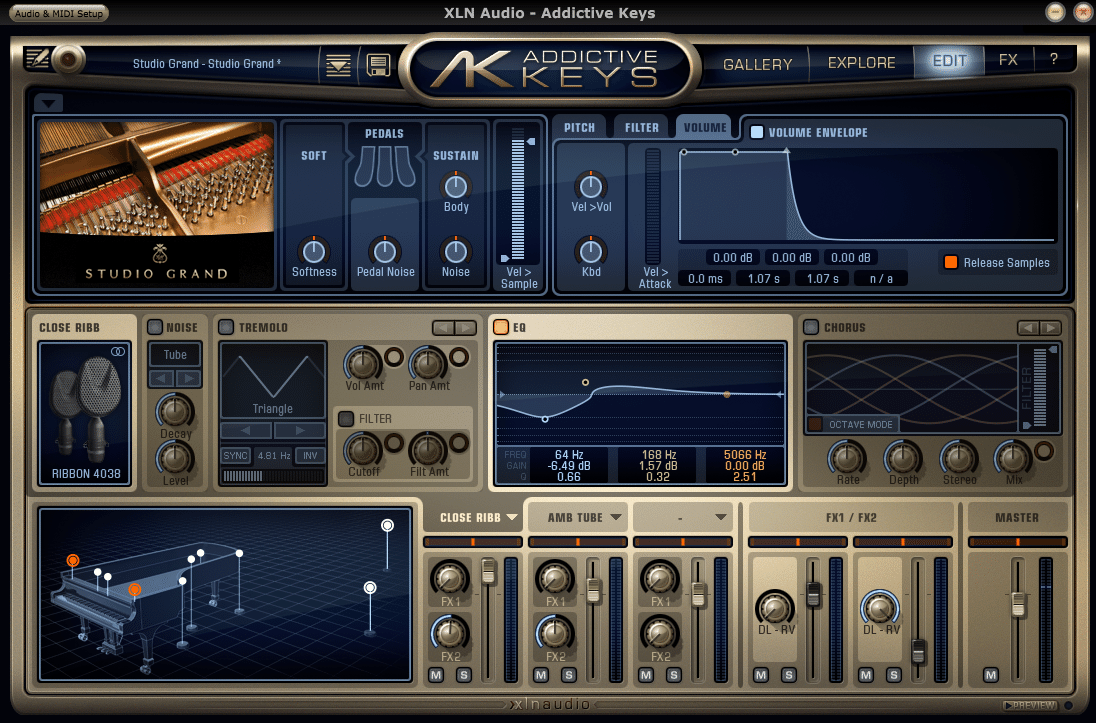Click the RIBBON 4038 microphone selector
The image size is (1096, 723).
pyautogui.click(x=85, y=414)
